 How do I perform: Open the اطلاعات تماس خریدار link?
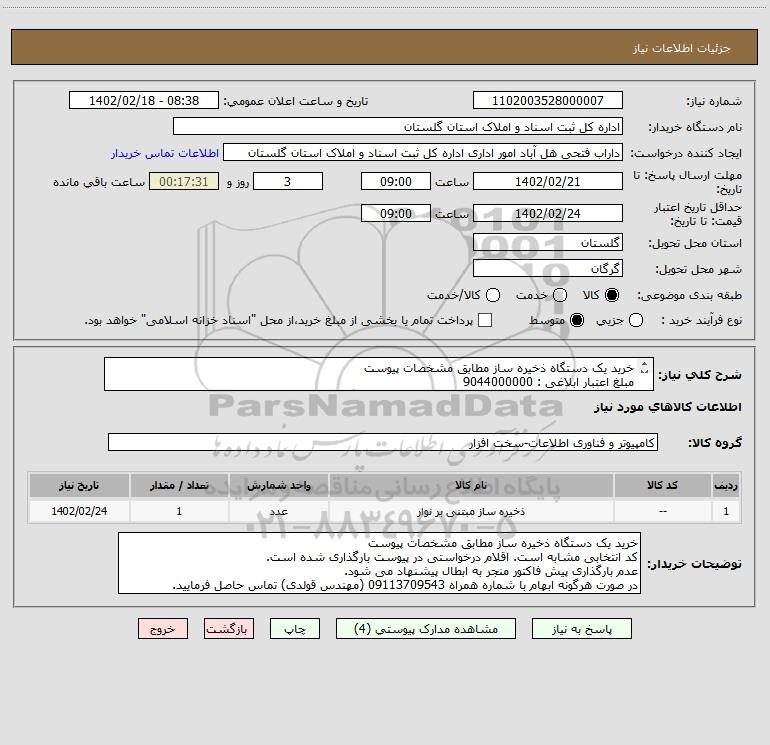tap(165, 153)
